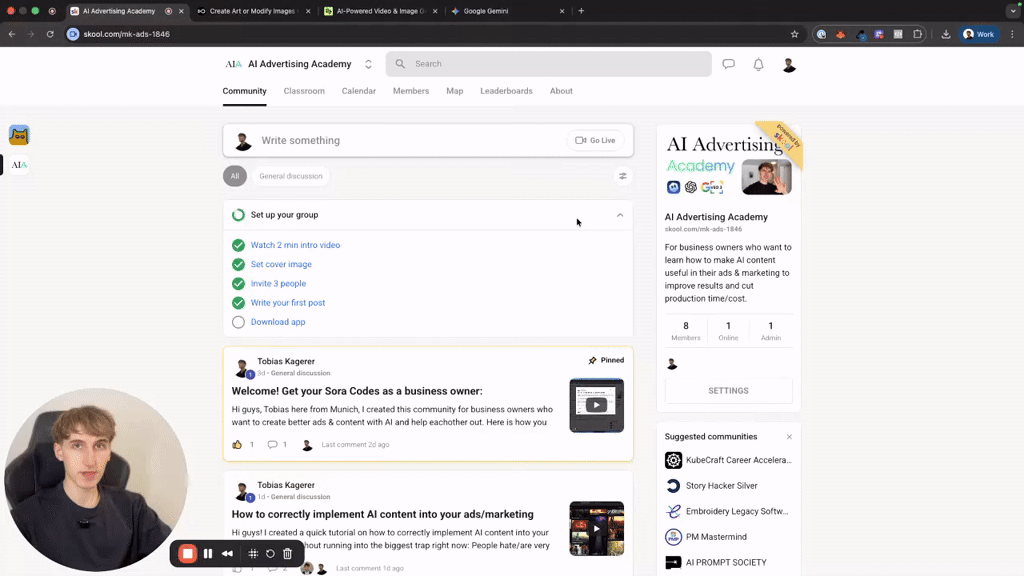Open the Leaderboards tab
This screenshot has height=576, width=1024.
(x=506, y=91)
